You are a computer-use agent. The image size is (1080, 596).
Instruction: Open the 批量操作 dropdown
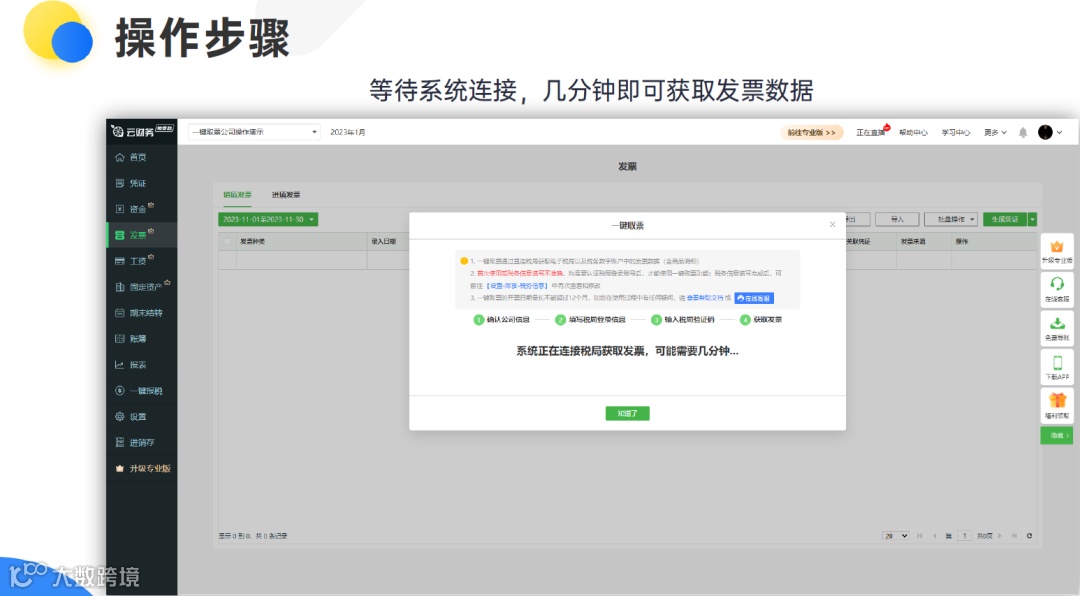(x=951, y=219)
